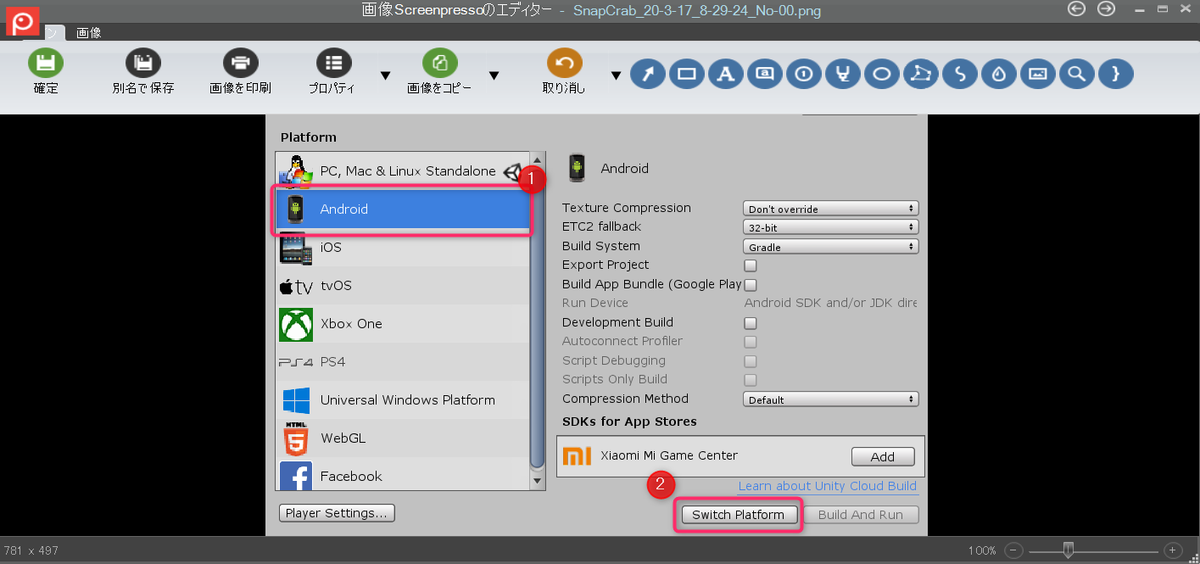
Task: Select PC, Mac & Linux Standalone platform
Action: point(402,171)
